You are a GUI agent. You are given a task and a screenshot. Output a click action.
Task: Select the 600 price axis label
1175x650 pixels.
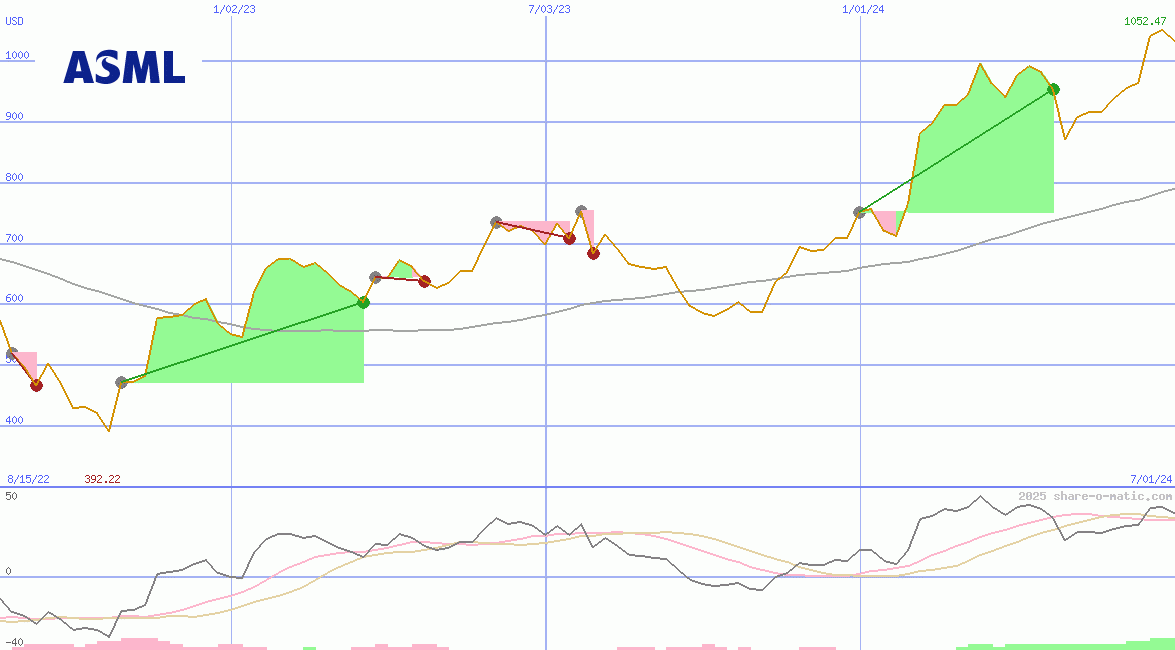coord(14,298)
